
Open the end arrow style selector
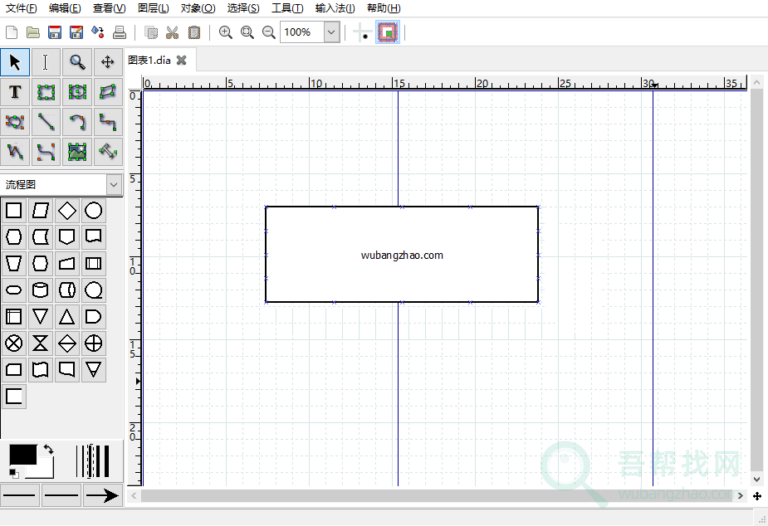click(x=101, y=495)
